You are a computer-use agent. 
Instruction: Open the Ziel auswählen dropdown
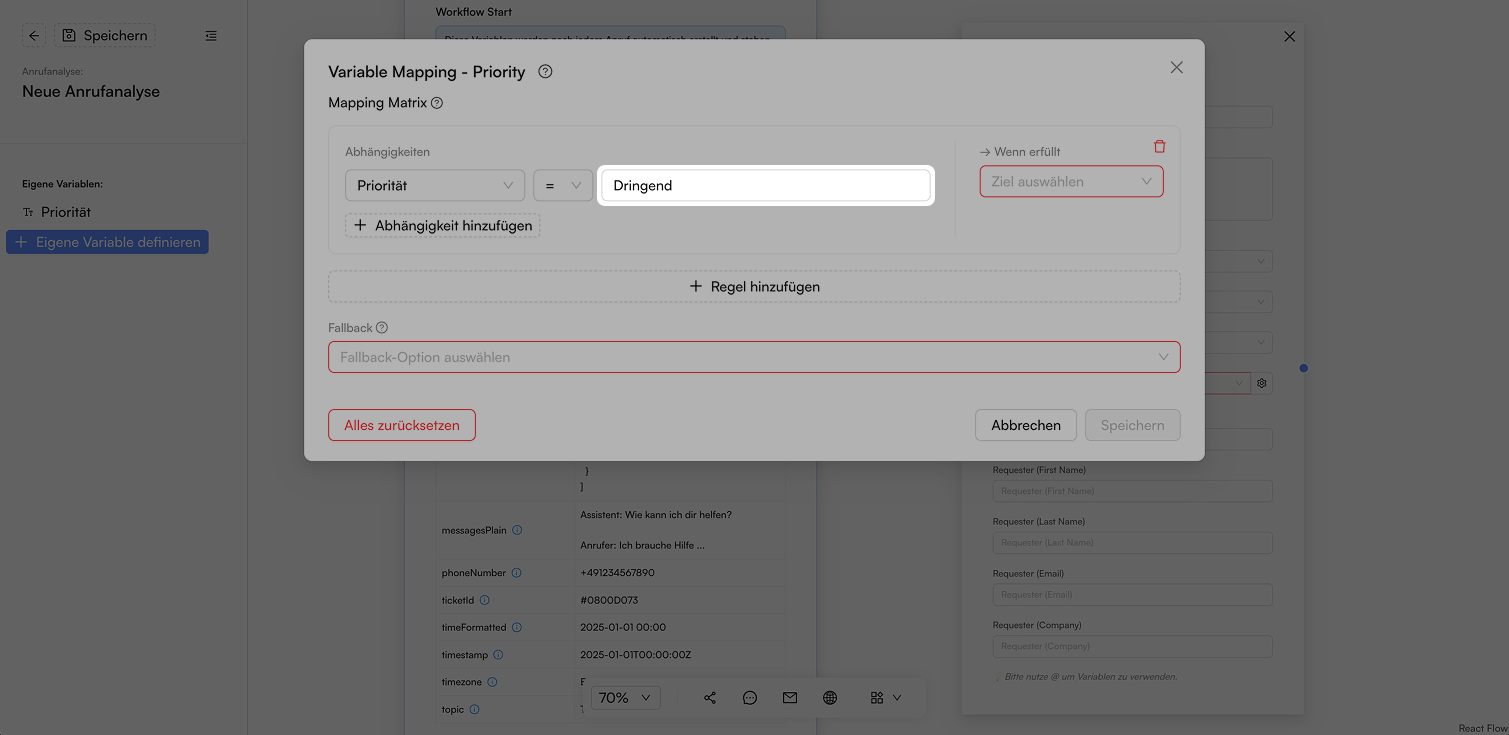[1071, 182]
